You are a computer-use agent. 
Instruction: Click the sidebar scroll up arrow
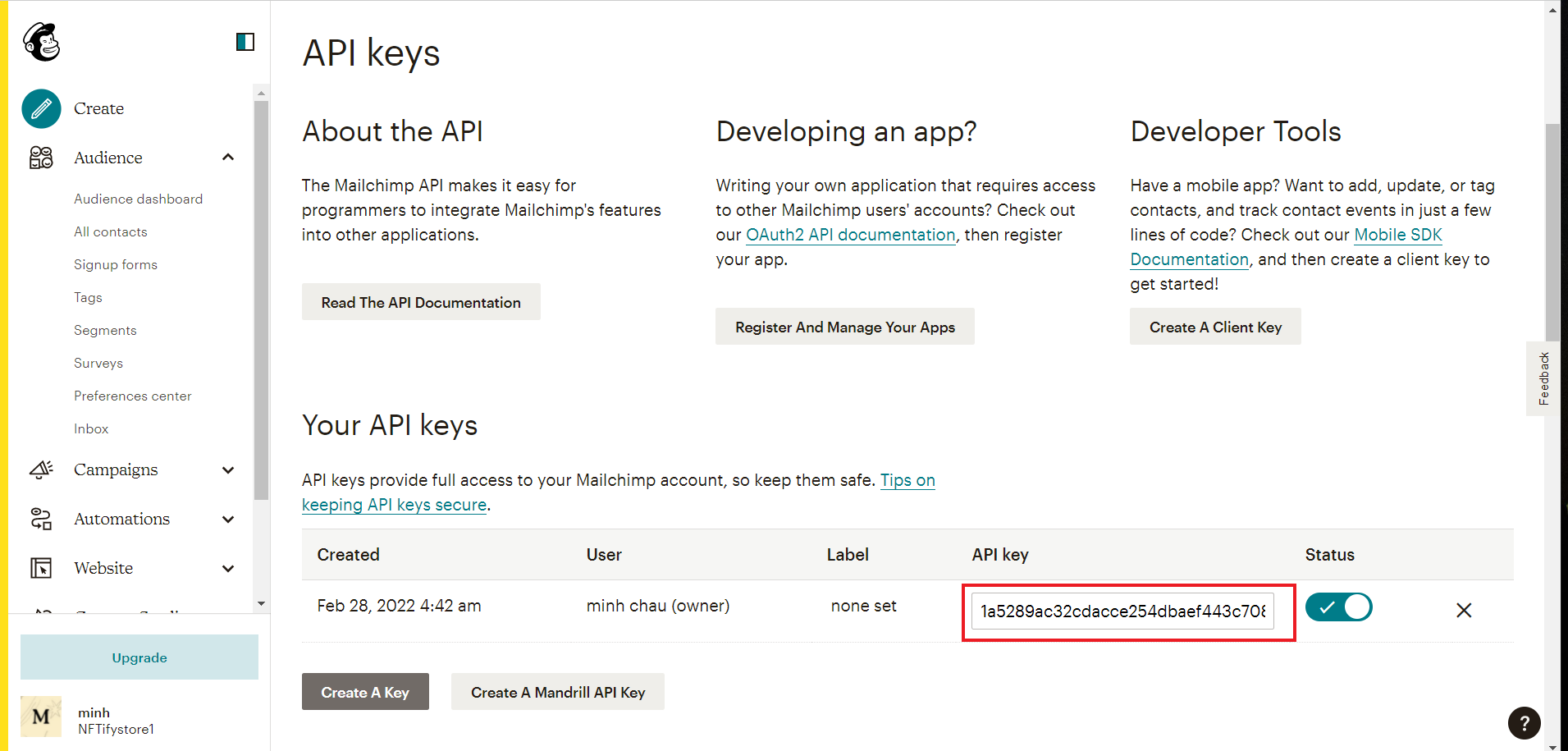[x=261, y=93]
